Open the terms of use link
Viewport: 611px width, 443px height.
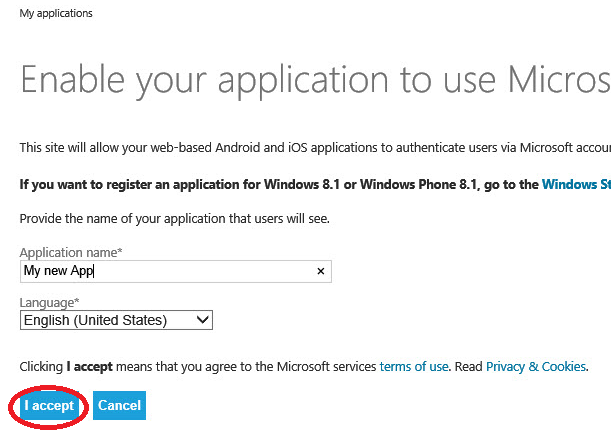click(414, 367)
